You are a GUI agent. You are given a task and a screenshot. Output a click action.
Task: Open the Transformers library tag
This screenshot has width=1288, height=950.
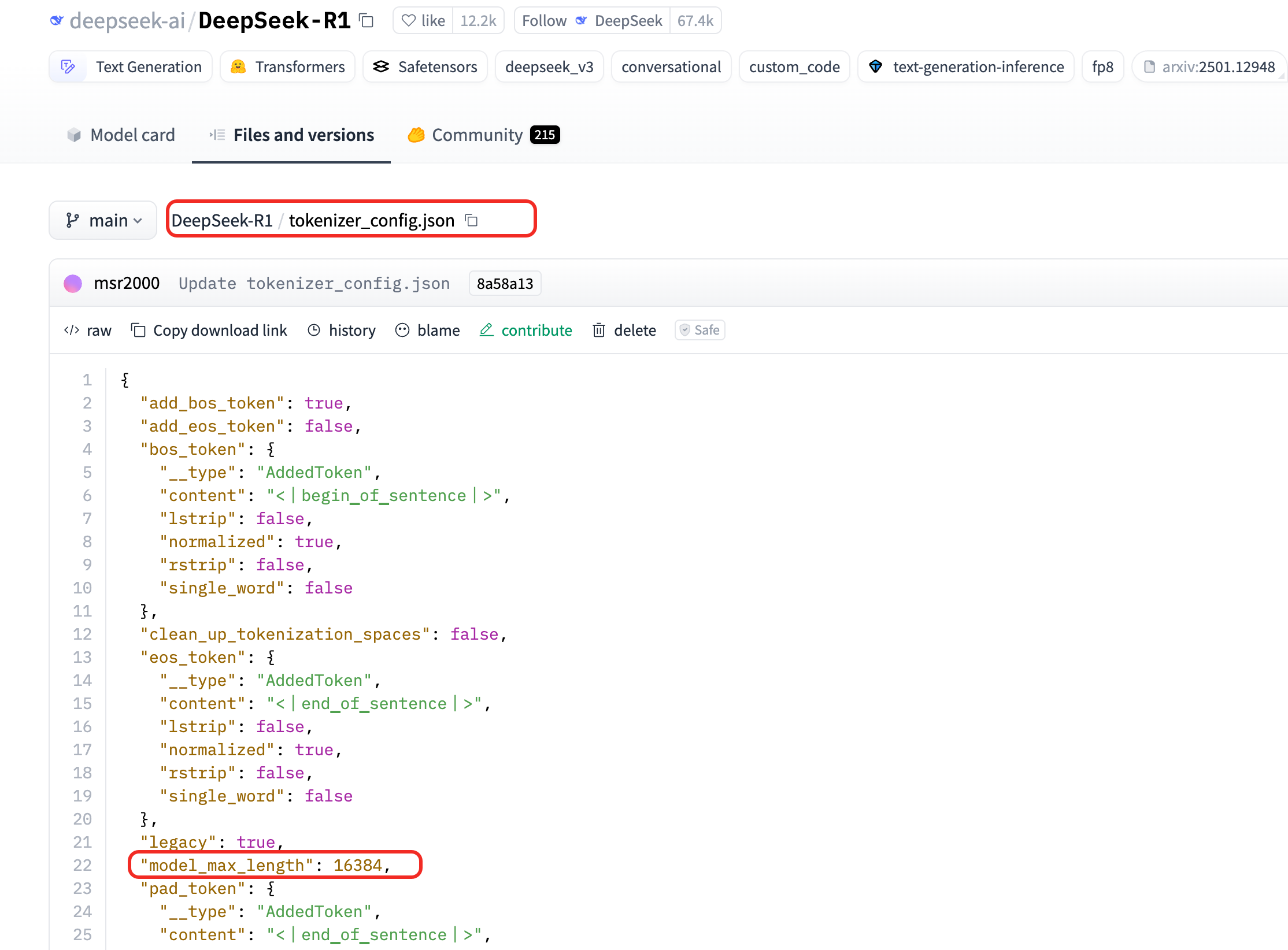287,67
